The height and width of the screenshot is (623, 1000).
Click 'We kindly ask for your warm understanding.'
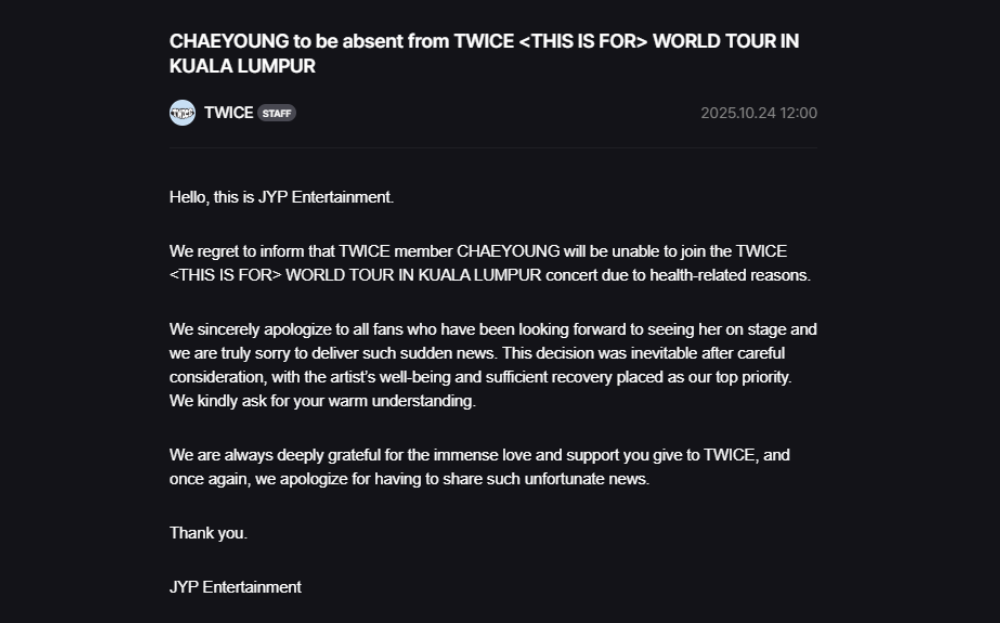[322, 401]
